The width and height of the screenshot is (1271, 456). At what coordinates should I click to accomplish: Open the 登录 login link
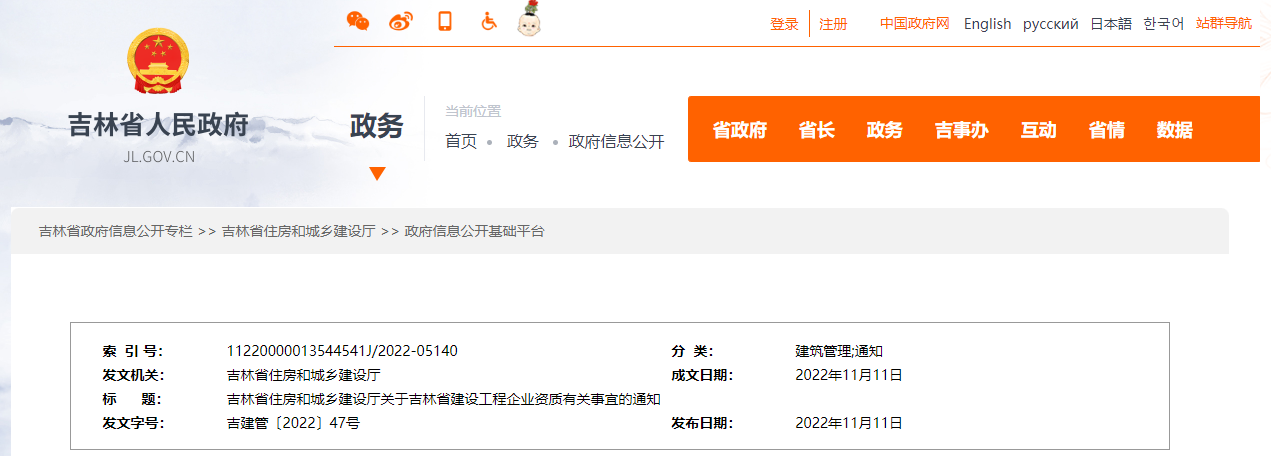point(784,24)
